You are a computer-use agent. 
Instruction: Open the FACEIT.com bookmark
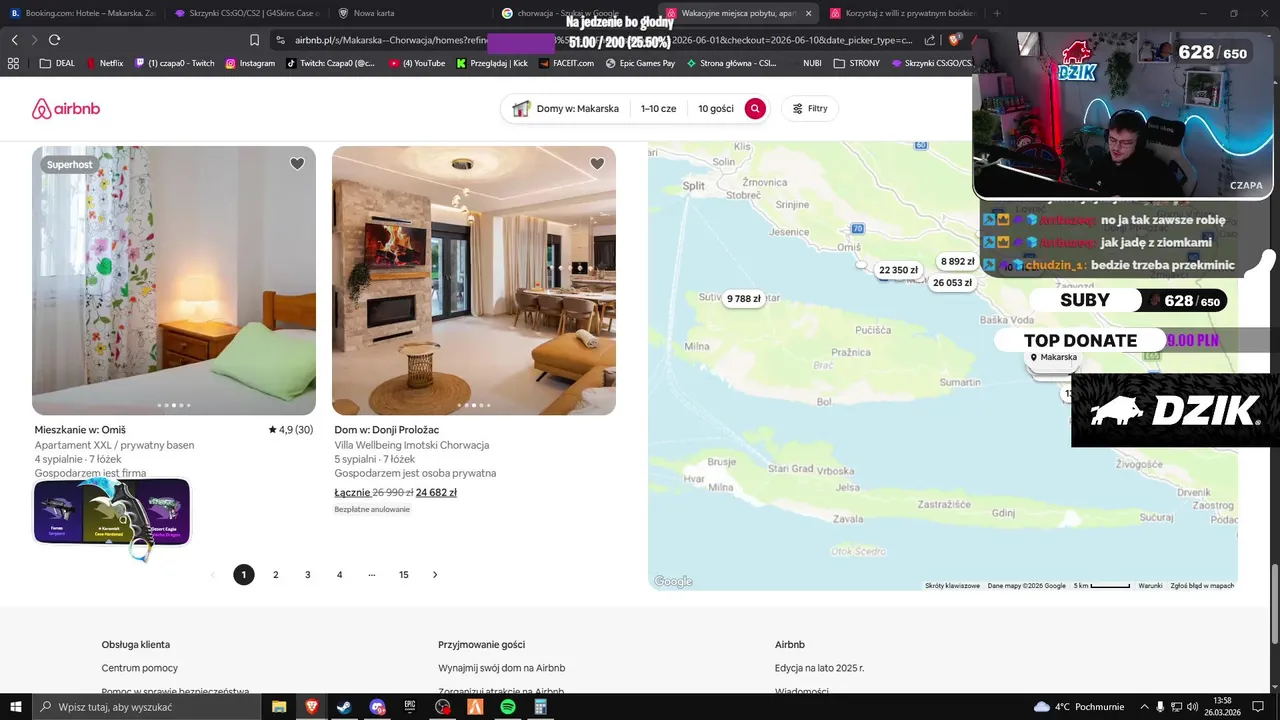pyautogui.click(x=566, y=63)
